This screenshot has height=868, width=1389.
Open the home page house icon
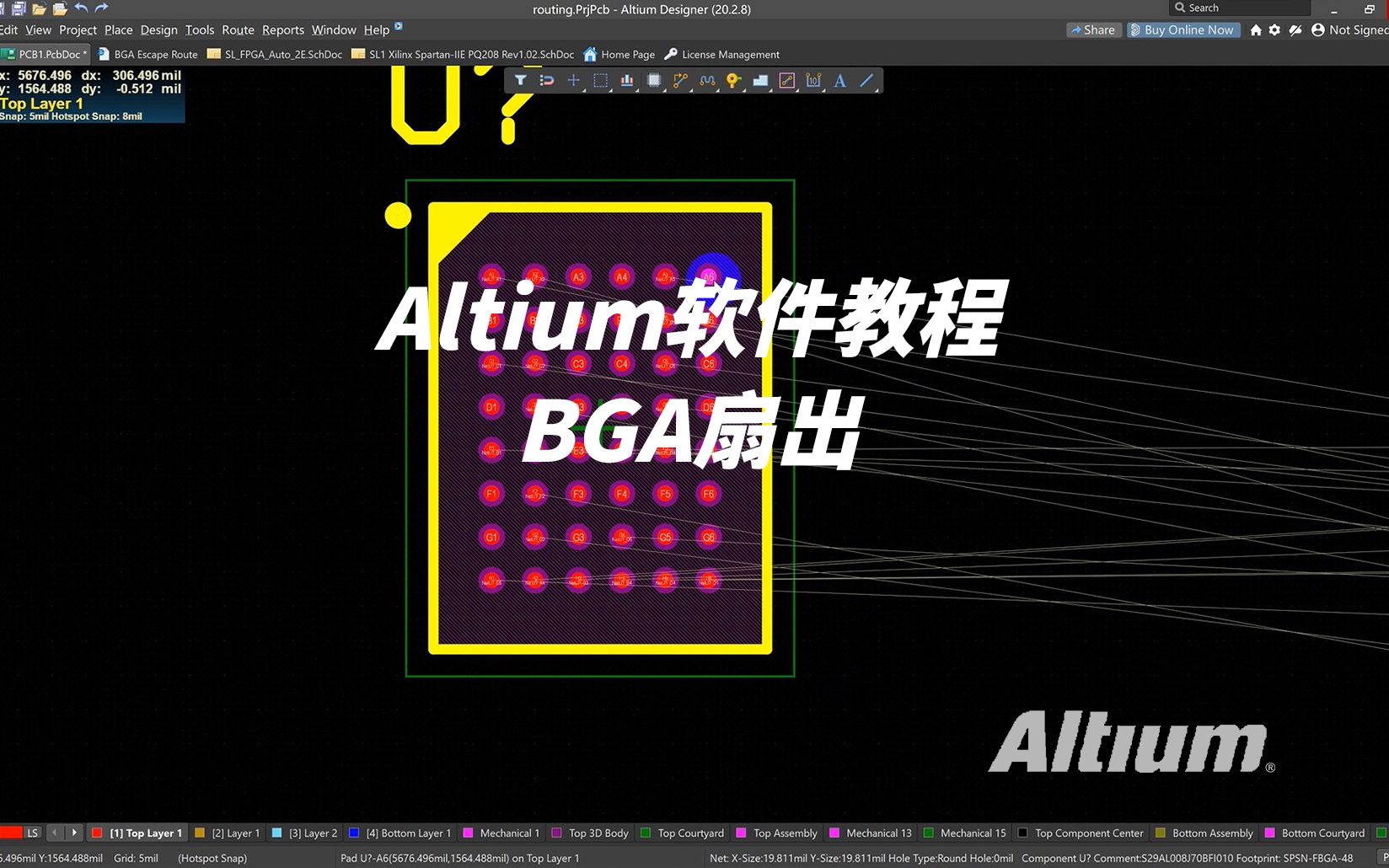click(x=1256, y=29)
